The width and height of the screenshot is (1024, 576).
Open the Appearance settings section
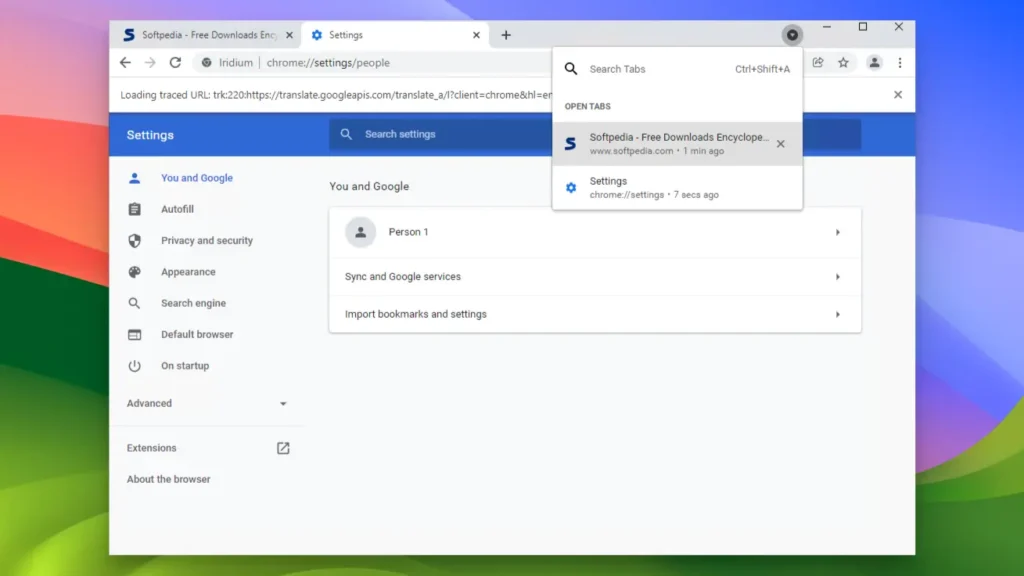tap(190, 271)
